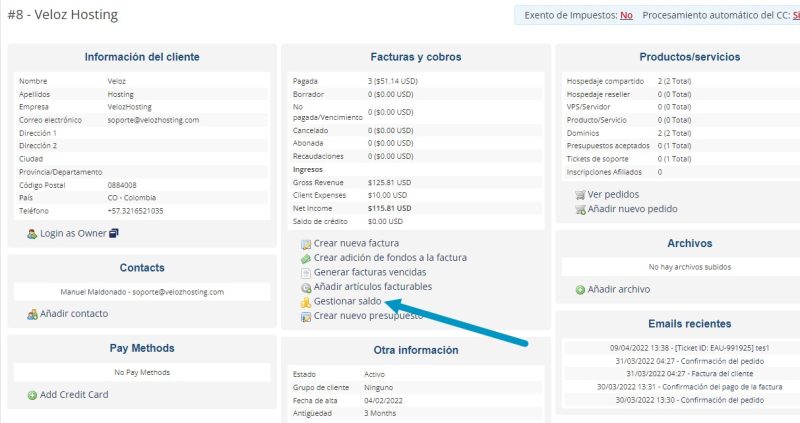Select Crear nuevo presupuesto link
This screenshot has width=800, height=423.
(368, 315)
